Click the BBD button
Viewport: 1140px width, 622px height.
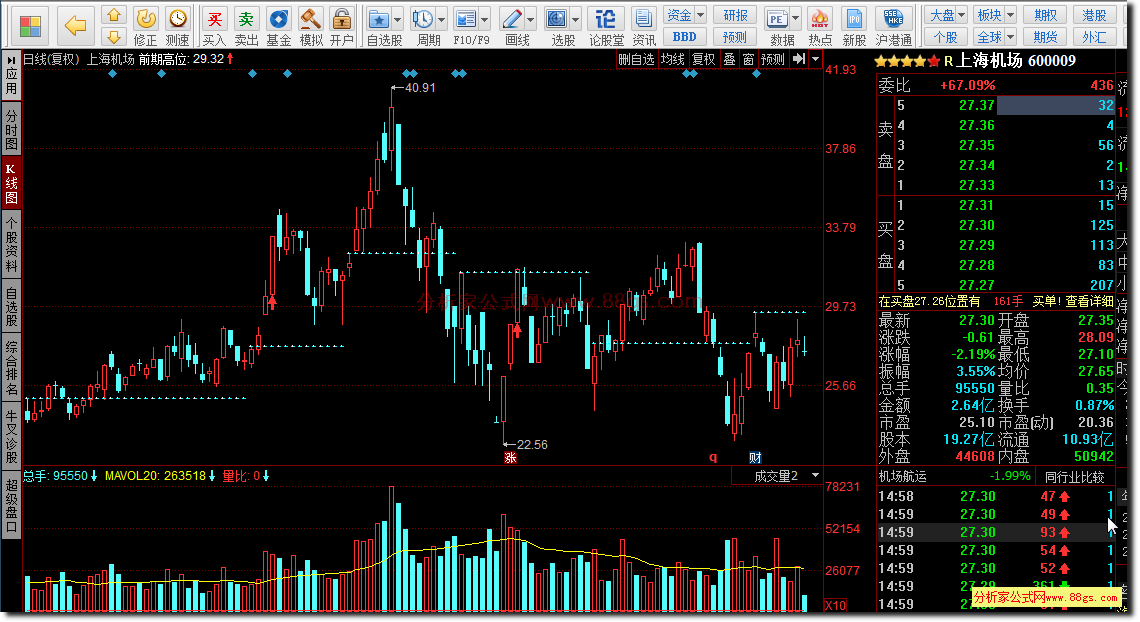pos(685,36)
